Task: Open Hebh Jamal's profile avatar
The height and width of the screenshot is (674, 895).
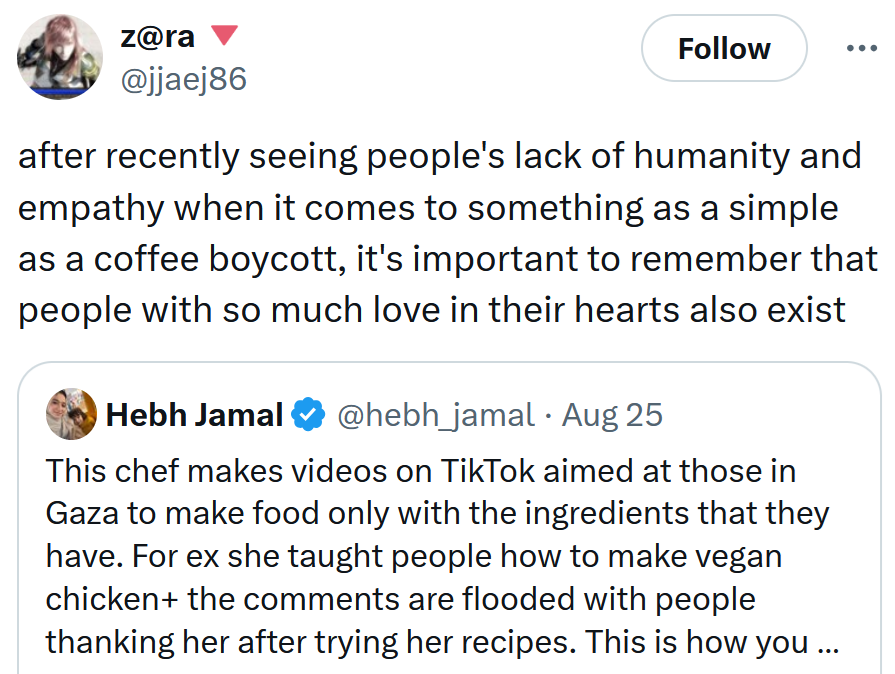Action: point(71,413)
